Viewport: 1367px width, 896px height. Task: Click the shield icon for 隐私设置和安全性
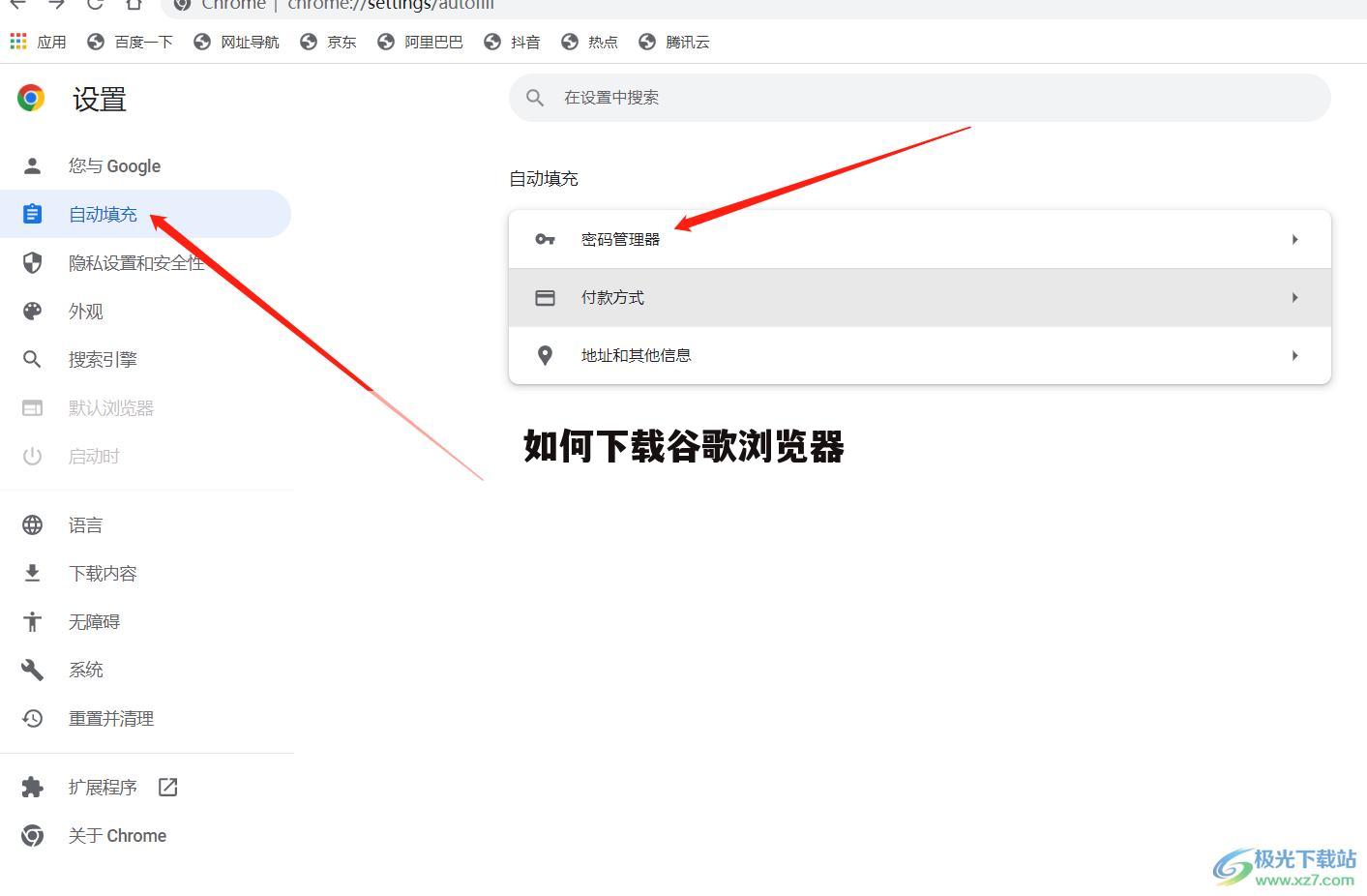(x=32, y=262)
